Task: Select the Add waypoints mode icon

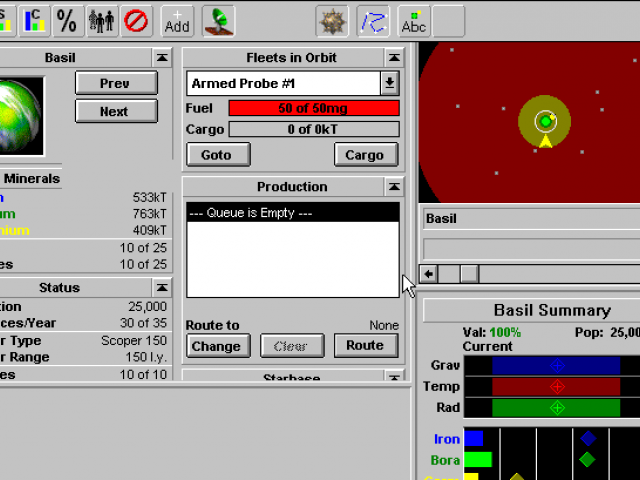Action: [177, 21]
